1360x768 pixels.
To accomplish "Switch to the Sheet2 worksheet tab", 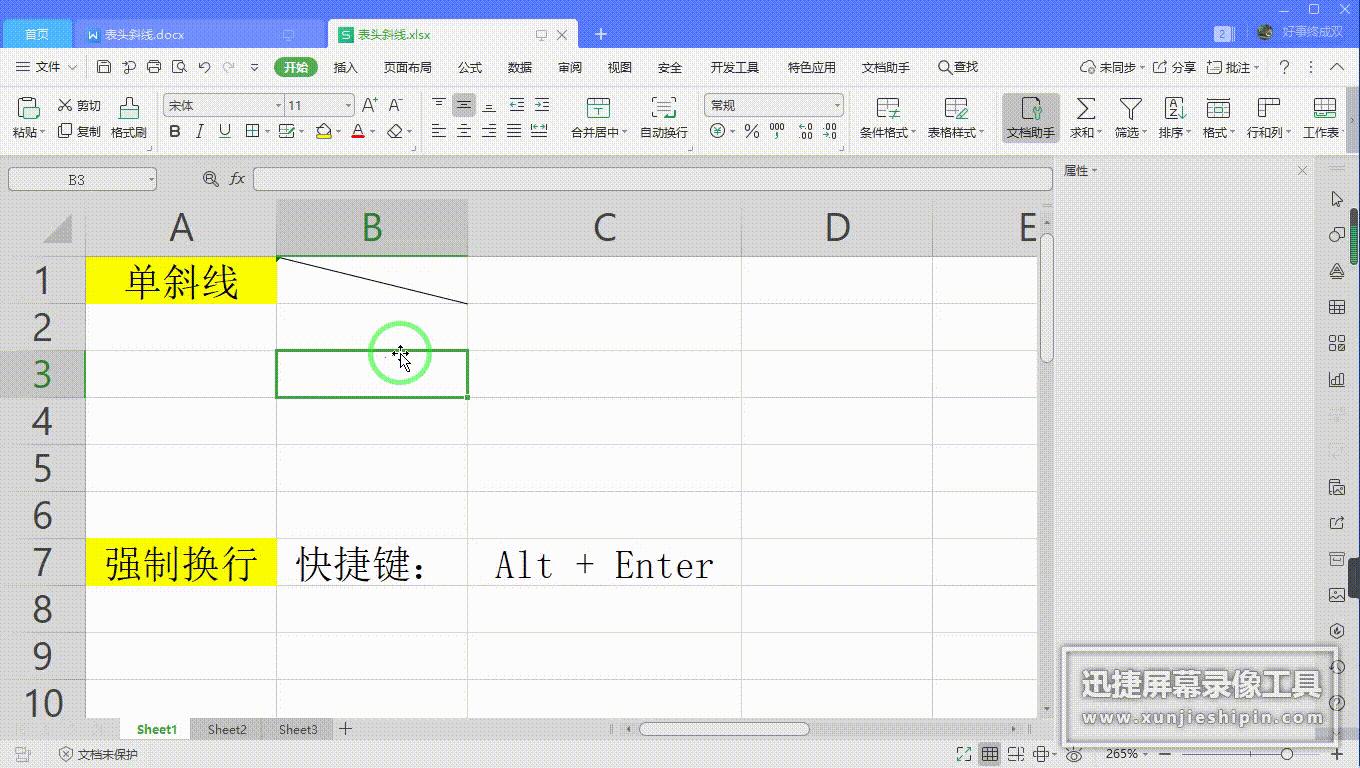I will tap(226, 729).
